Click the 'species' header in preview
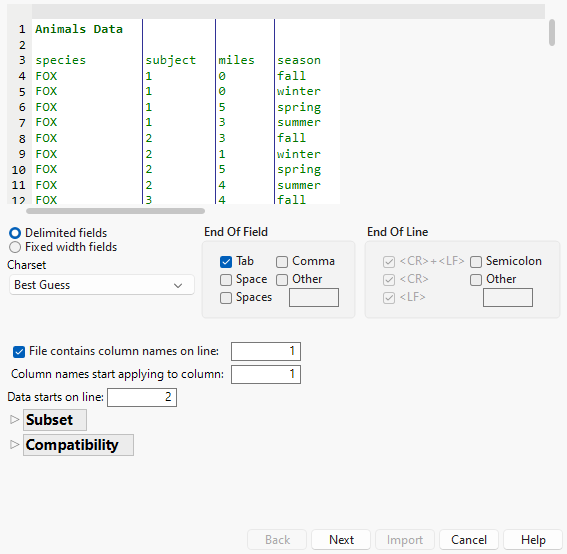 [x=60, y=60]
